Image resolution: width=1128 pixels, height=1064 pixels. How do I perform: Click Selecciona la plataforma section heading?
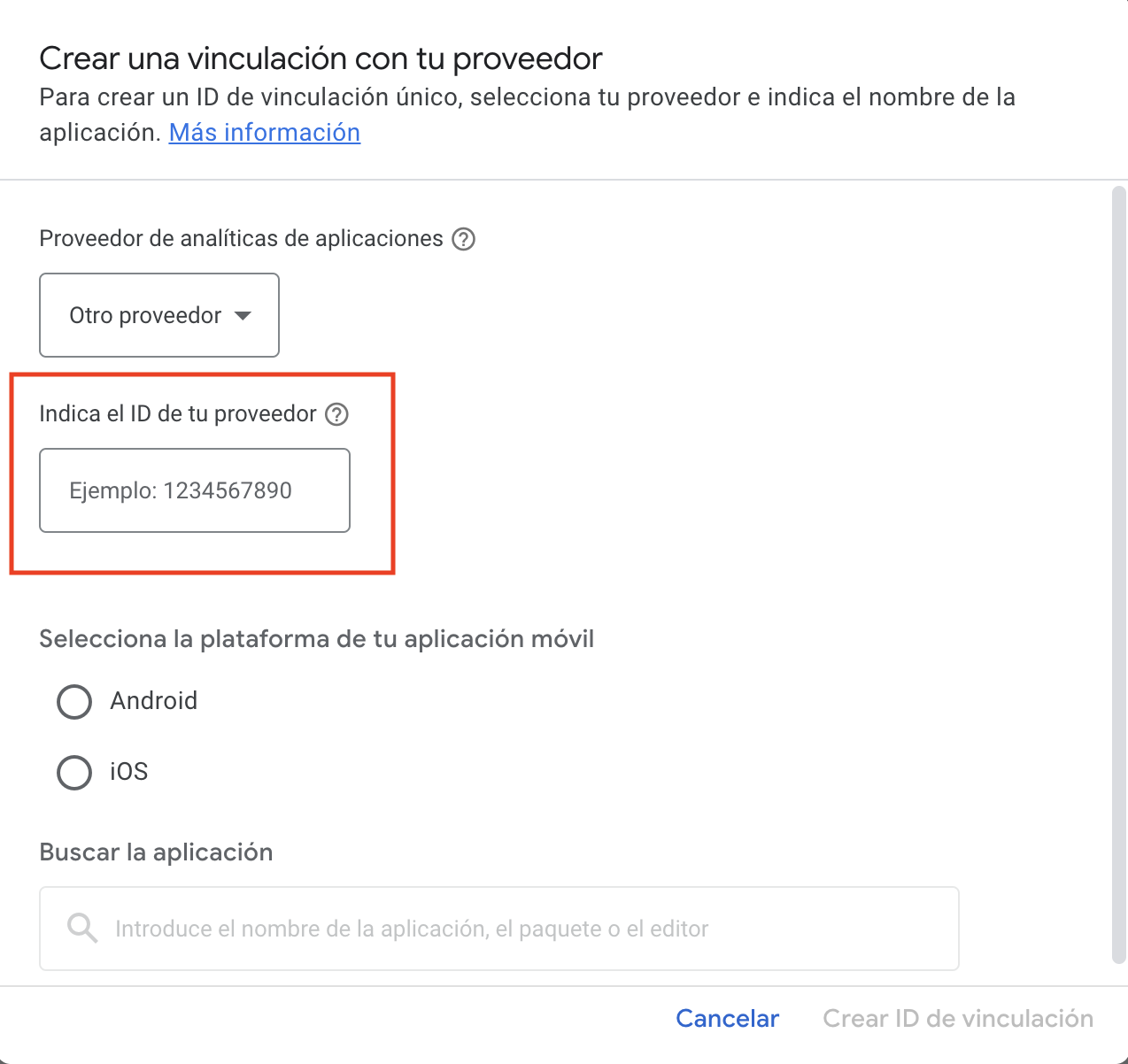(x=316, y=639)
